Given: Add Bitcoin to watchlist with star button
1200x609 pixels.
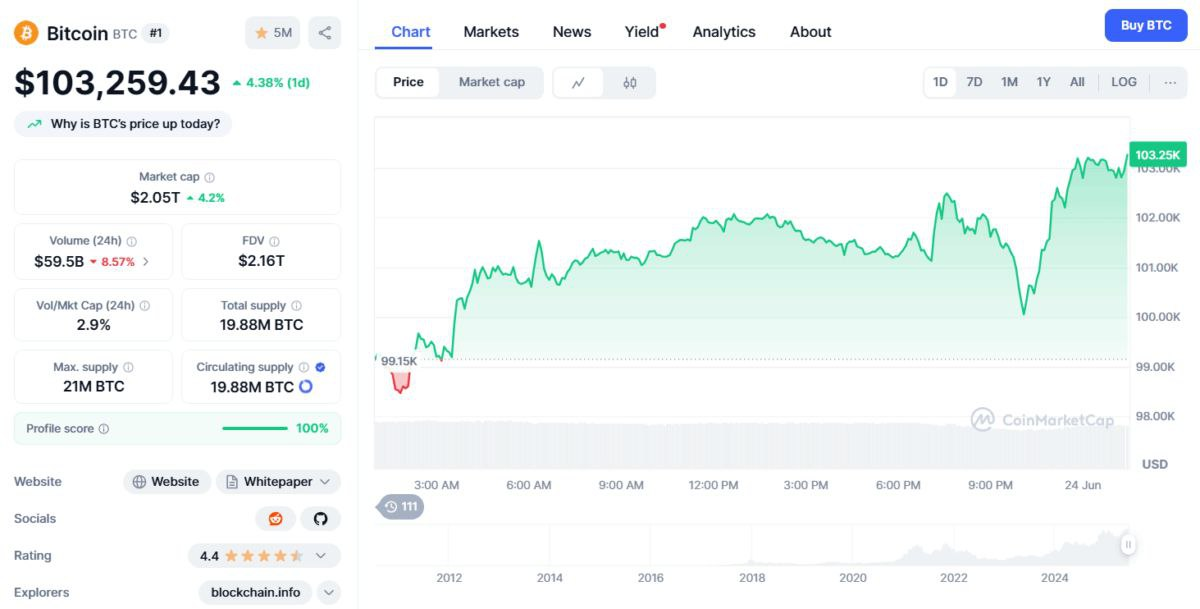Looking at the screenshot, I should [x=272, y=33].
